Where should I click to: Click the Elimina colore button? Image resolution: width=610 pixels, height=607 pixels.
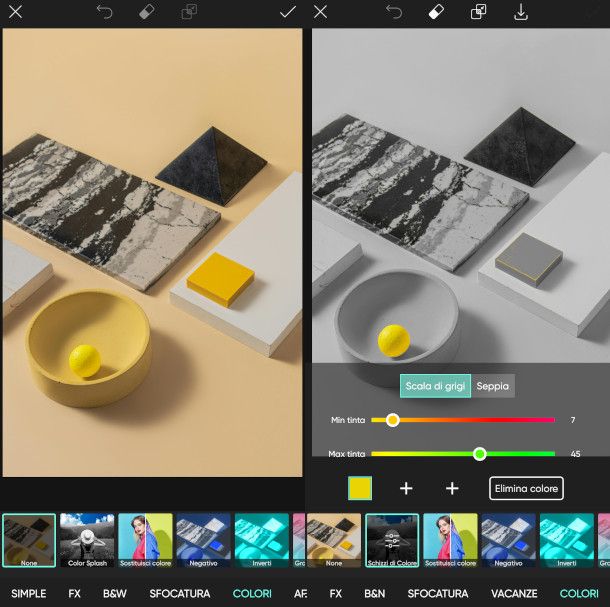click(526, 488)
